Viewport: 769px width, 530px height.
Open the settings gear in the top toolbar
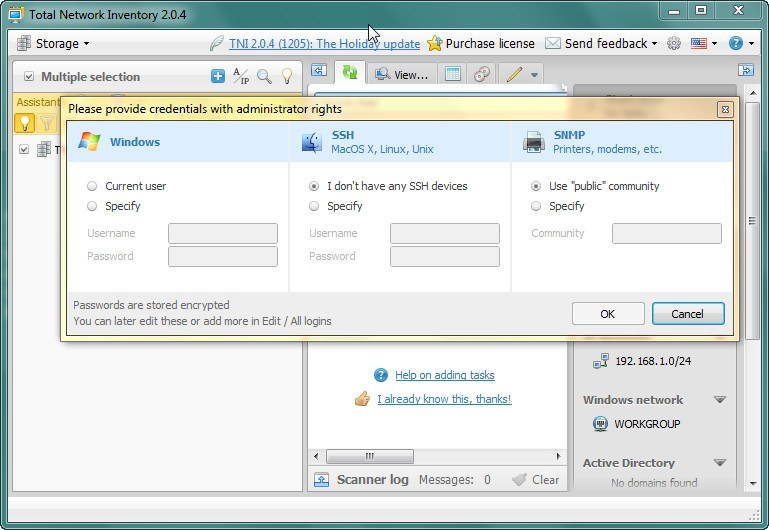pos(674,44)
